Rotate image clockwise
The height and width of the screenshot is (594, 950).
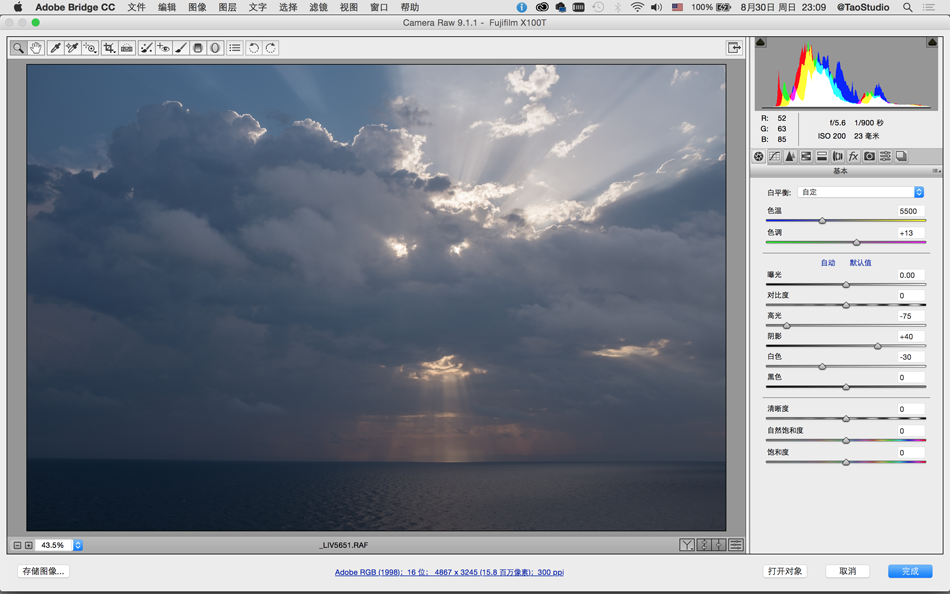point(271,48)
